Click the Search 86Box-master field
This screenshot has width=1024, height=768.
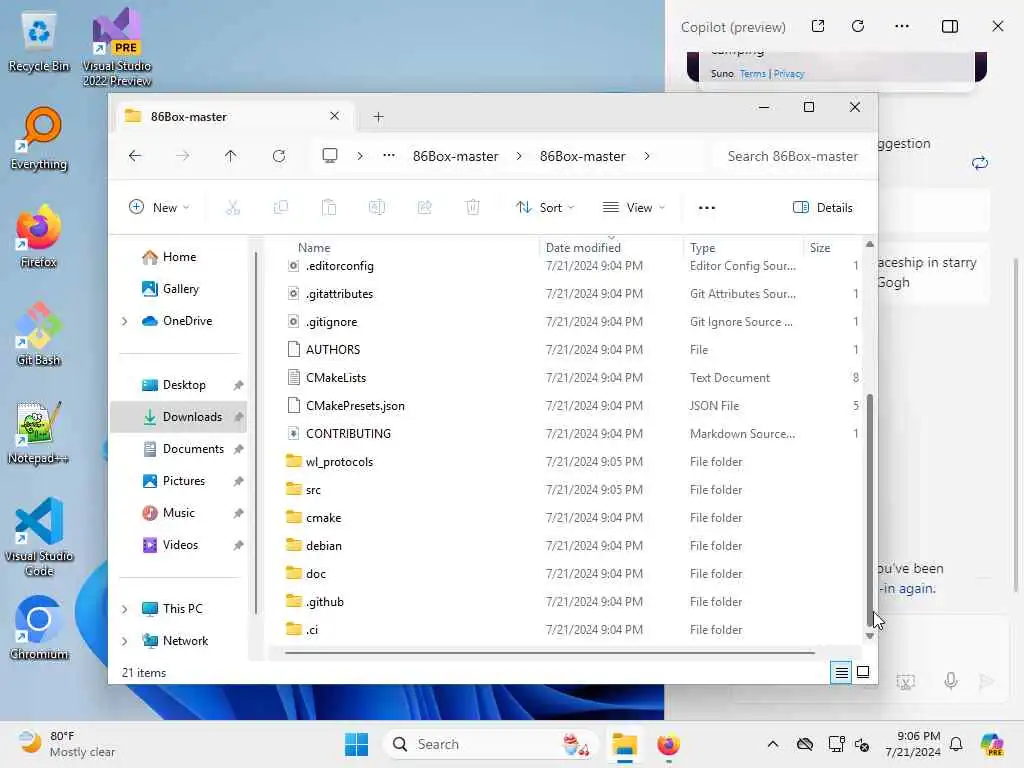point(792,156)
